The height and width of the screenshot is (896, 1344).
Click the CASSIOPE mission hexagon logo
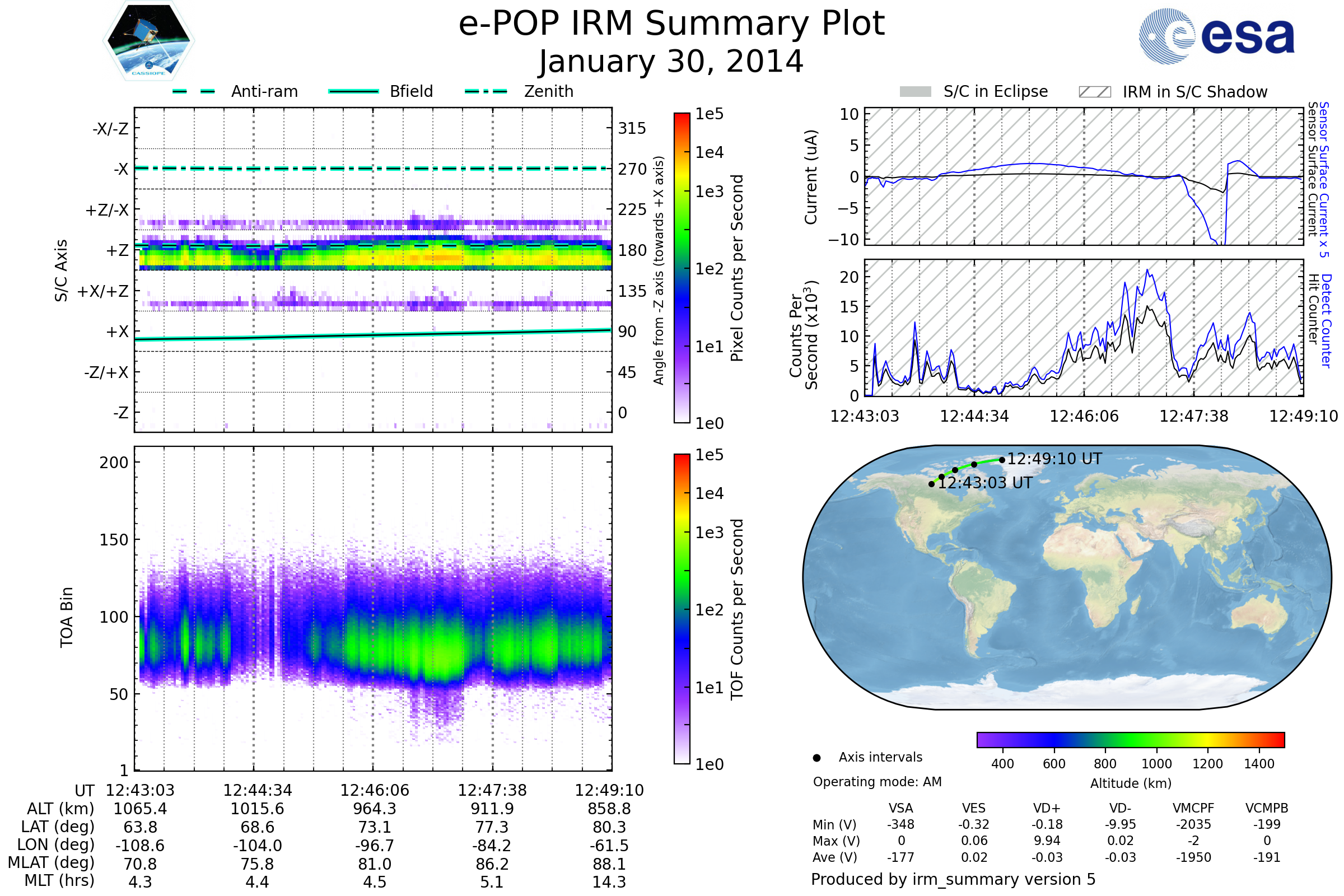[148, 41]
